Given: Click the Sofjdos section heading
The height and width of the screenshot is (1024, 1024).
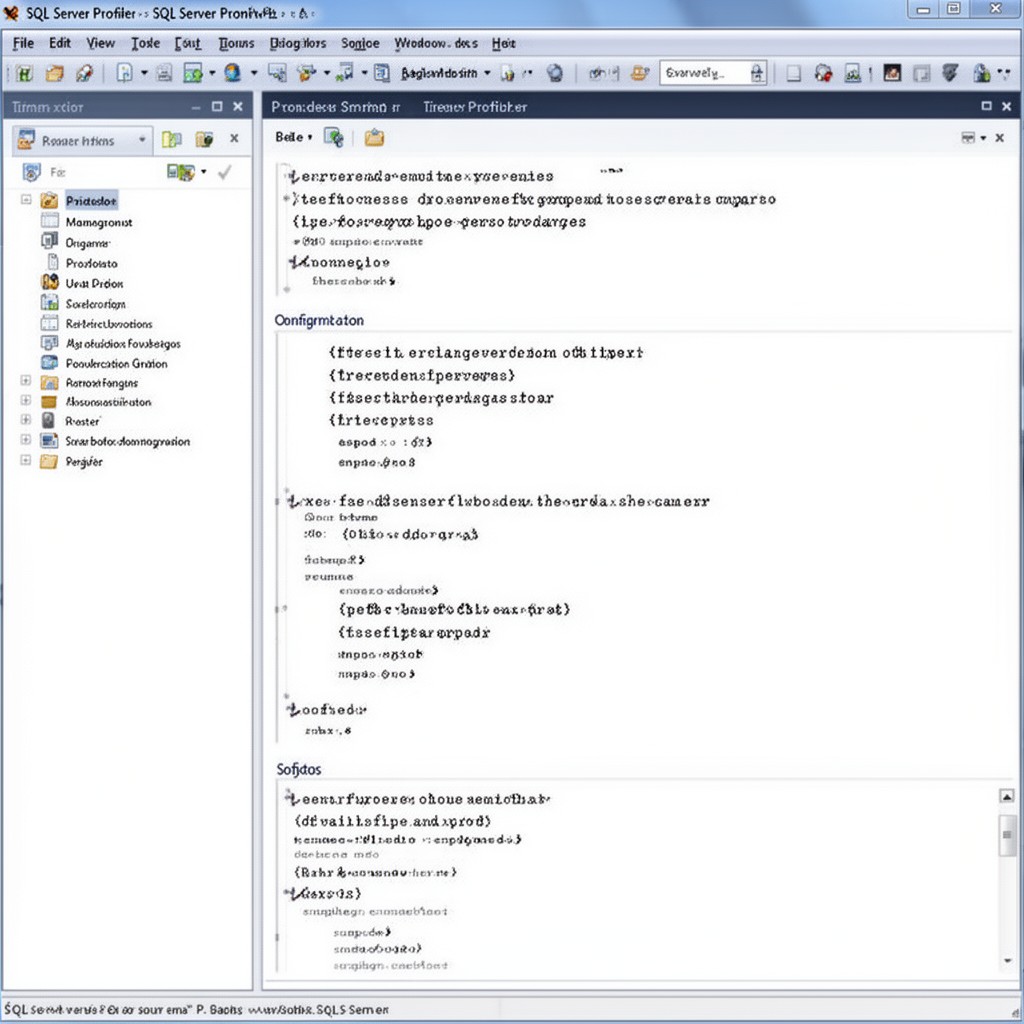Looking at the screenshot, I should pyautogui.click(x=298, y=769).
